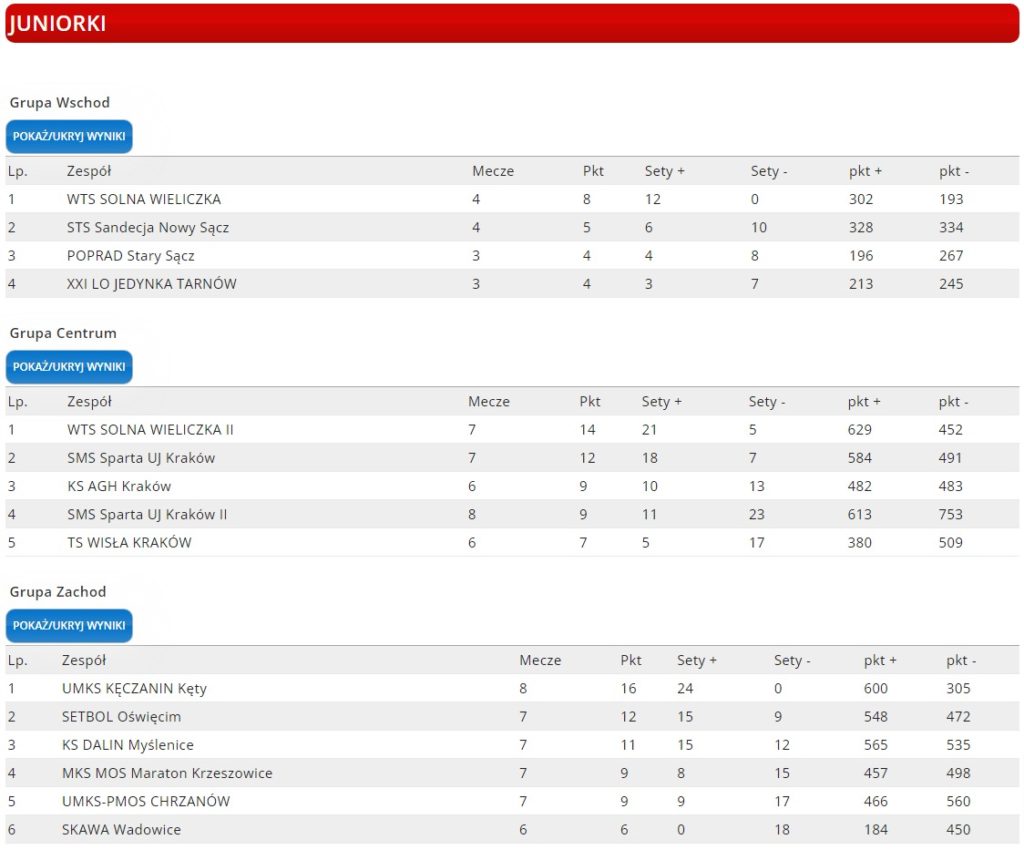
Task: Click pkt + value 629 in Centrum table
Action: click(859, 430)
